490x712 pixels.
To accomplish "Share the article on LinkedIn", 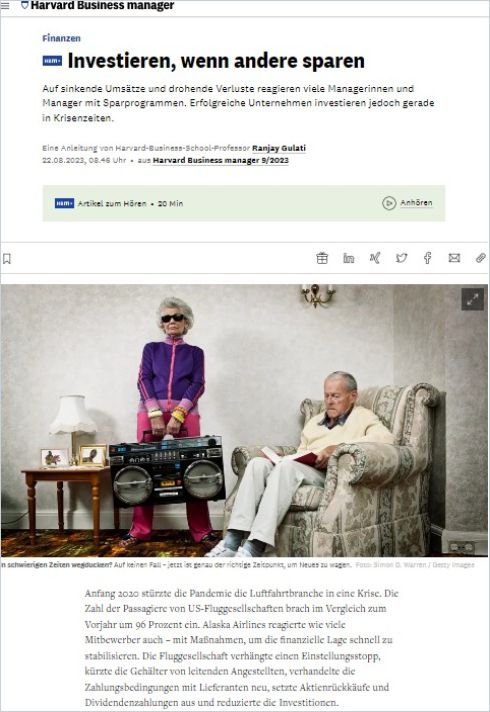I will tap(348, 258).
